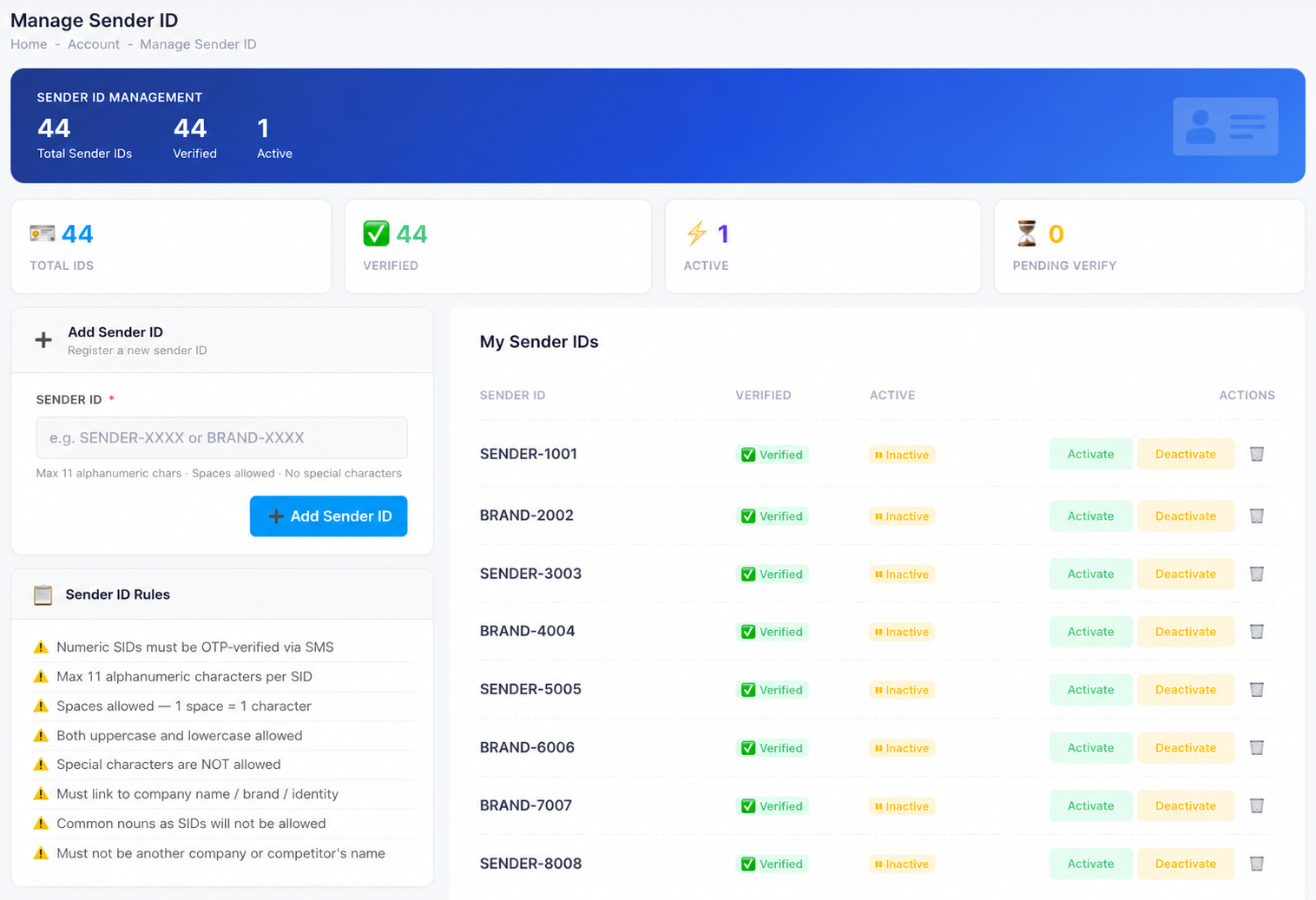Remove SENDER-5005 using trash icon
This screenshot has height=900, width=1316.
tap(1256, 690)
